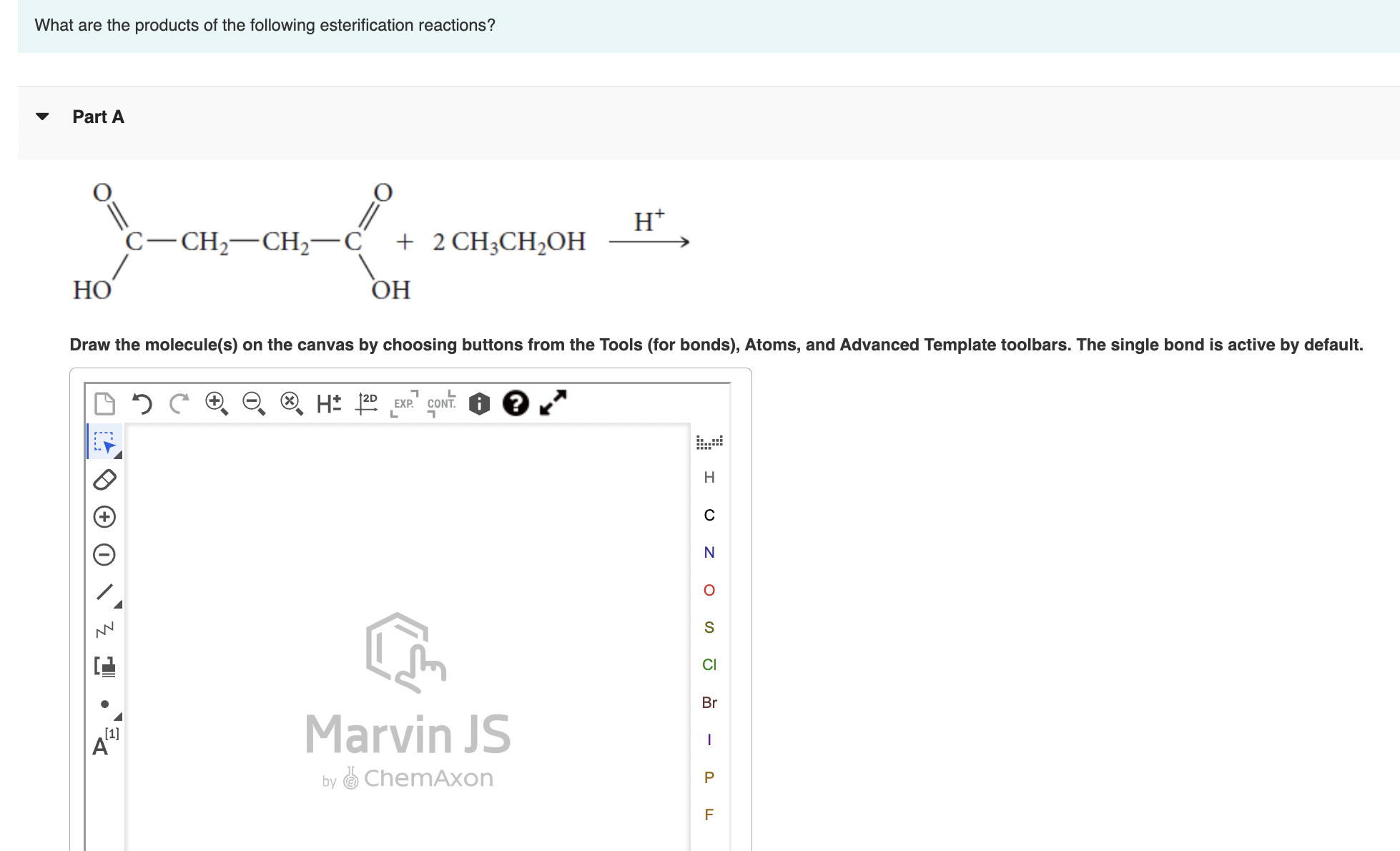Viewport: 1400px width, 851px height.
Task: Collapse the Part A section
Action: (42, 116)
